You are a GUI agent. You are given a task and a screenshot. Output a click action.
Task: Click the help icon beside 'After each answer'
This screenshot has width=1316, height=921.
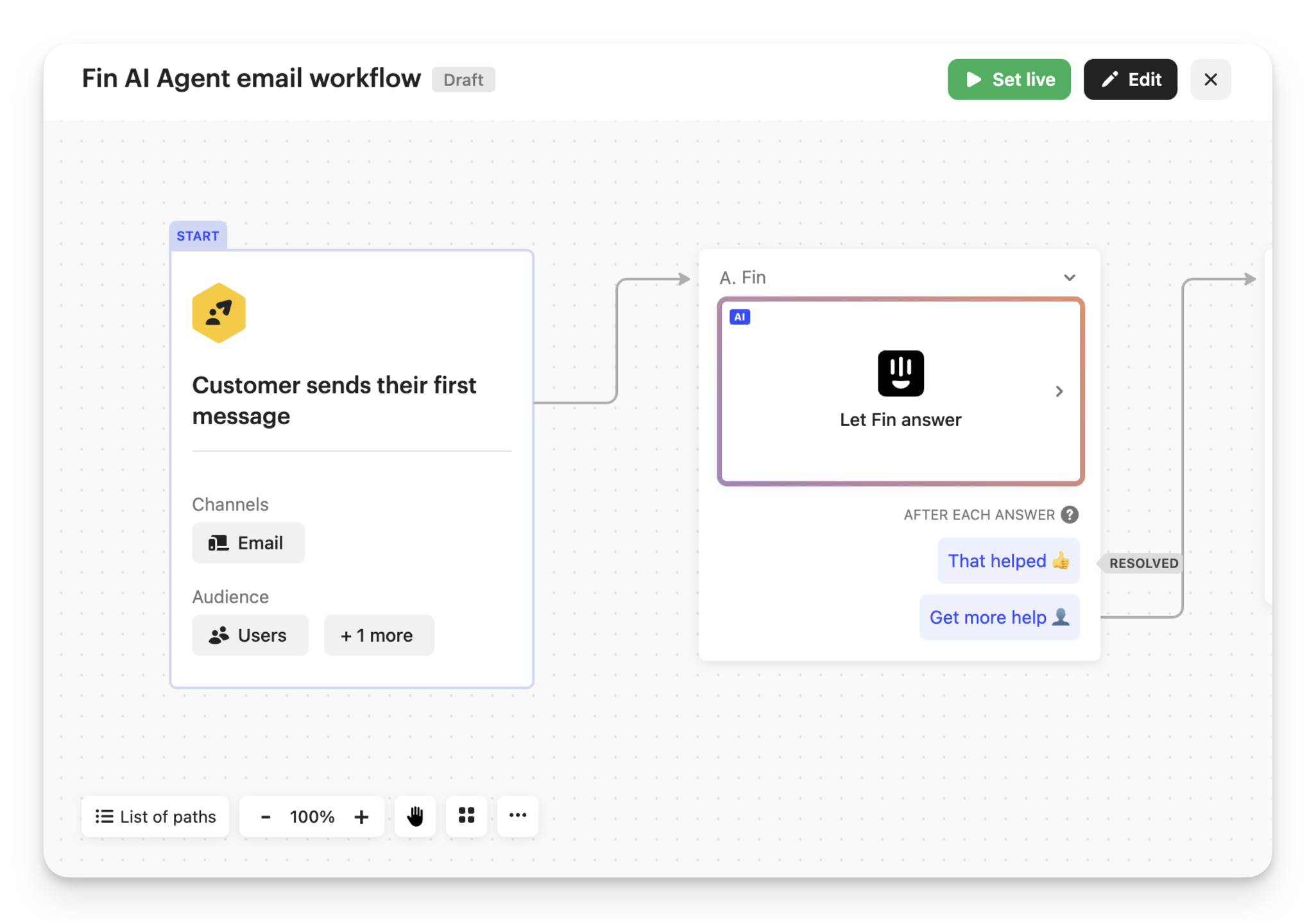pyautogui.click(x=1069, y=515)
